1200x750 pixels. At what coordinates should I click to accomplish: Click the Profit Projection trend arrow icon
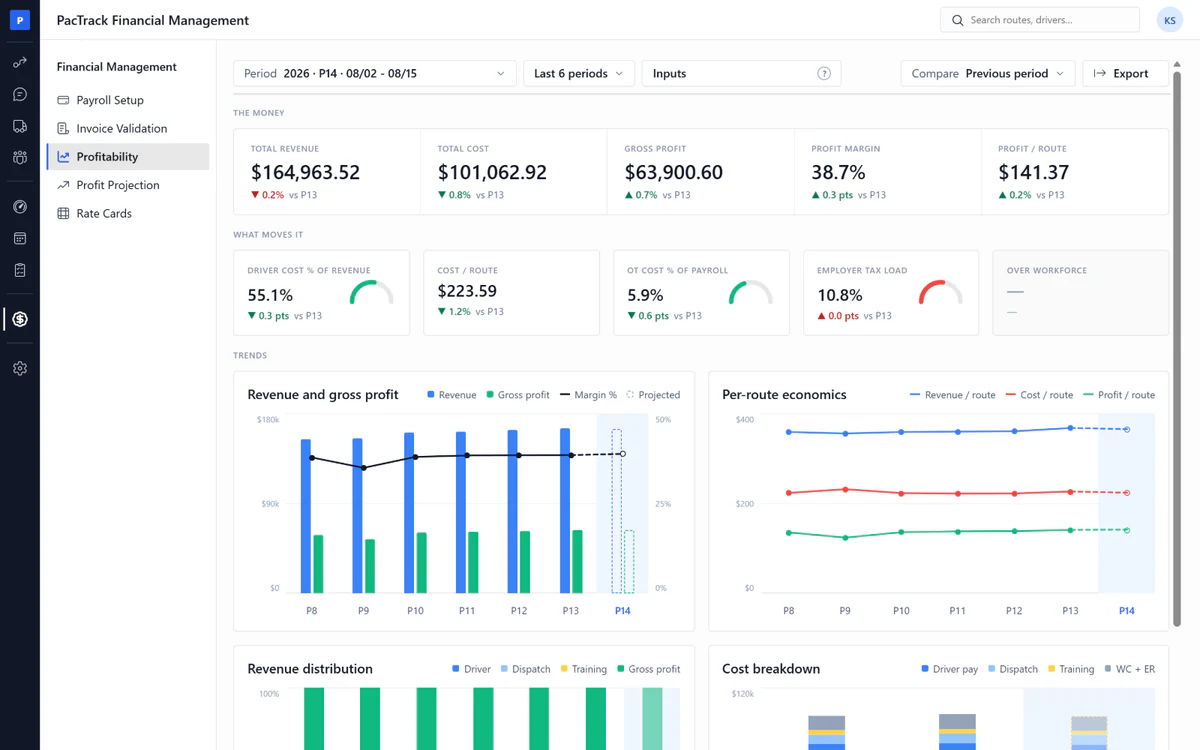tap(63, 185)
